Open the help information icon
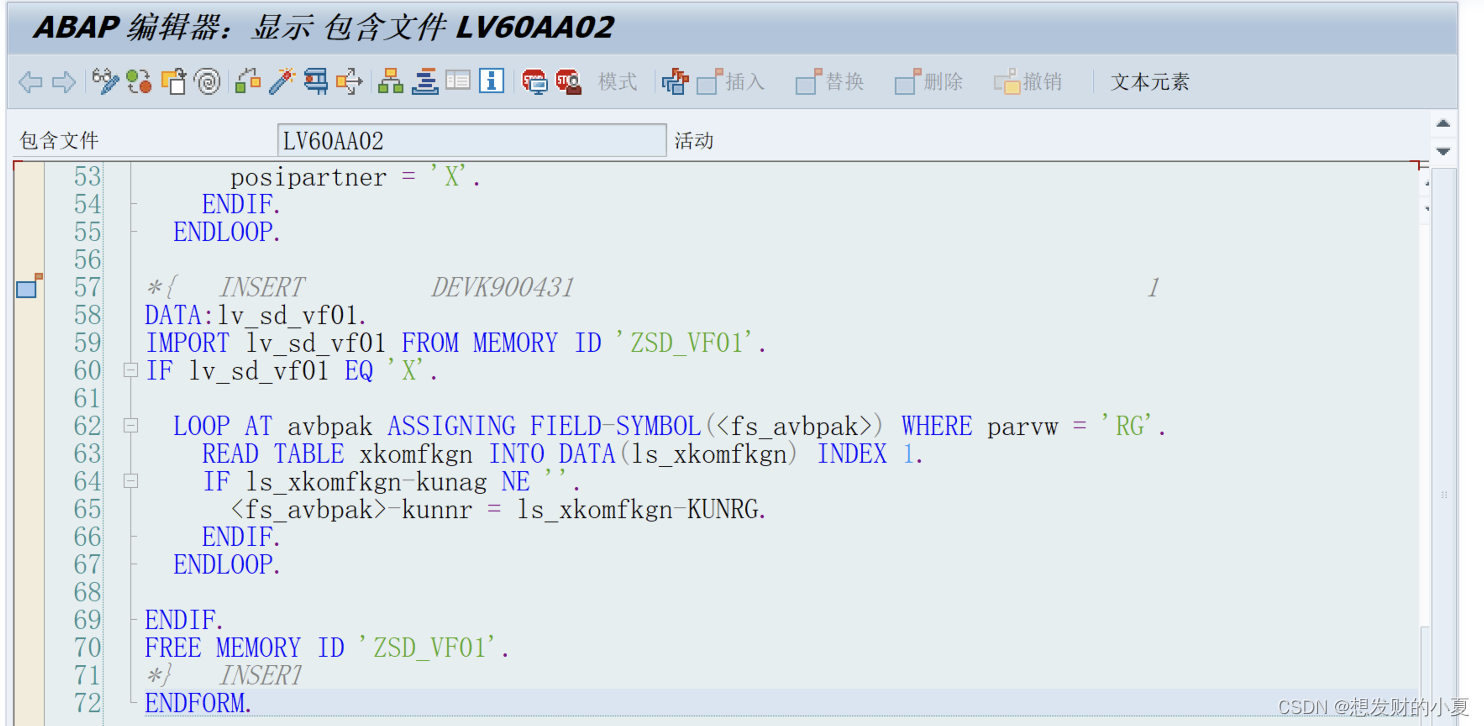This screenshot has width=1484, height=726. coord(492,82)
